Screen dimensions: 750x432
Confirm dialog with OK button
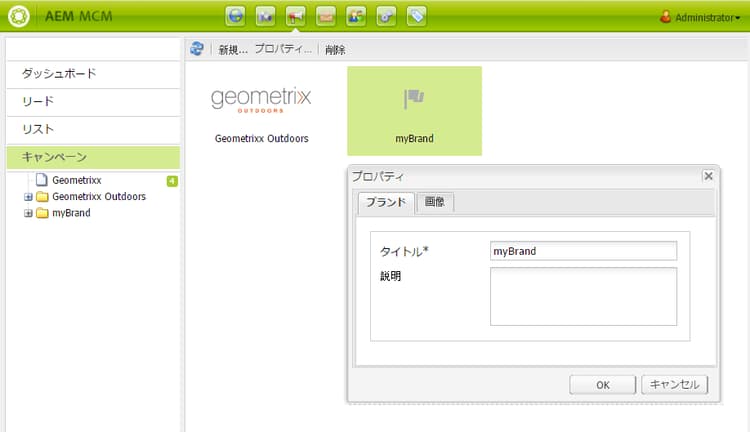coord(602,385)
